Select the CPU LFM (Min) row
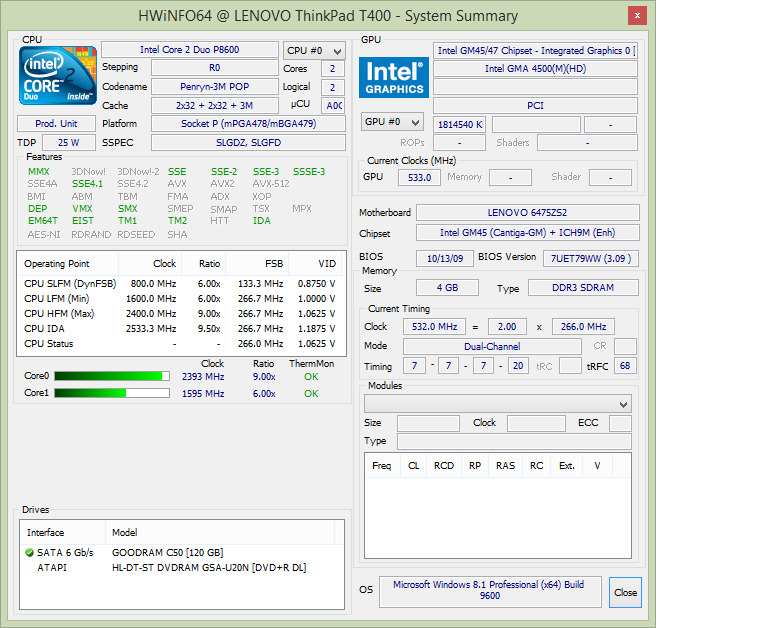The height and width of the screenshot is (628, 768). (180, 299)
